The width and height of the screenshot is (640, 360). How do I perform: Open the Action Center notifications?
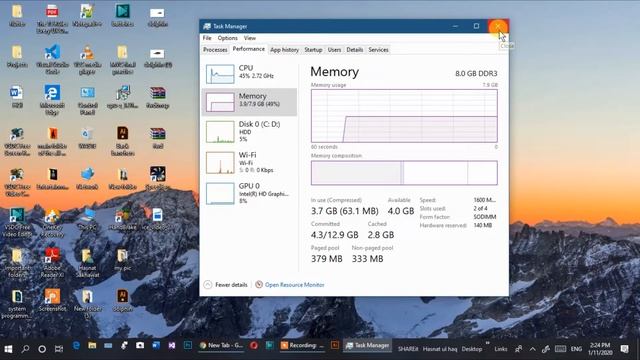[624, 349]
